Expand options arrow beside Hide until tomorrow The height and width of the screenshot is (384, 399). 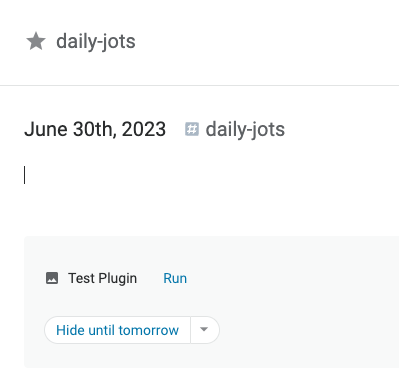pyautogui.click(x=204, y=330)
